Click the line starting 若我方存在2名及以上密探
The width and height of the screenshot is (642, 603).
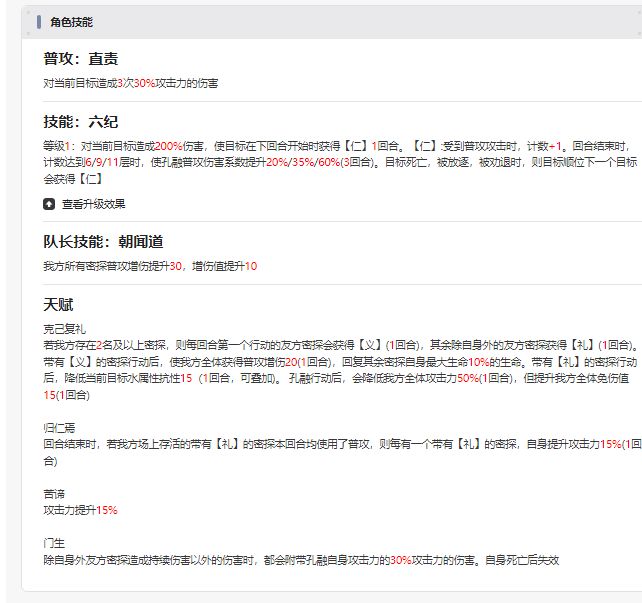pyautogui.click(x=341, y=345)
